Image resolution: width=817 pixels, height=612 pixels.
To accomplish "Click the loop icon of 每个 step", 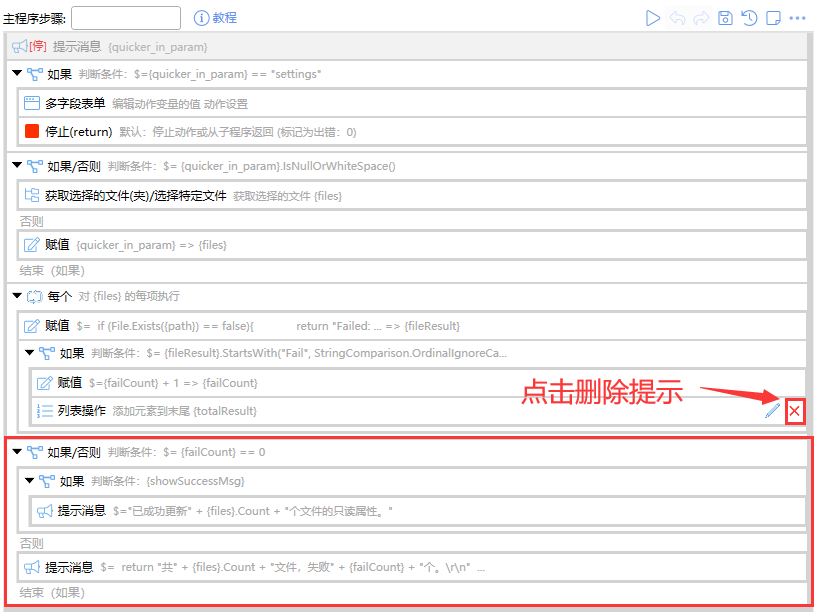I will tap(35, 296).
